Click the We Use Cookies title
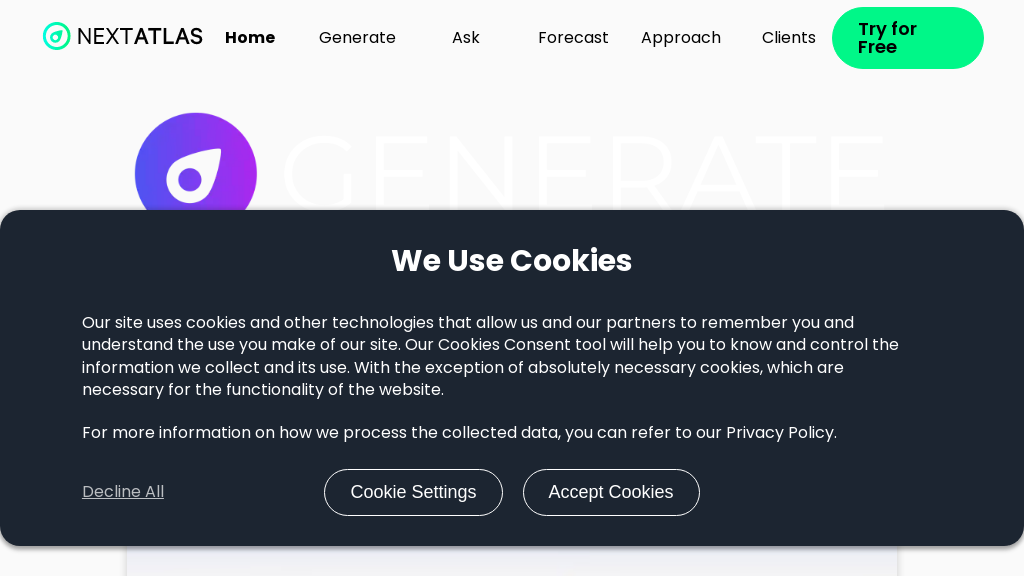This screenshot has height=576, width=1024. 511,261
